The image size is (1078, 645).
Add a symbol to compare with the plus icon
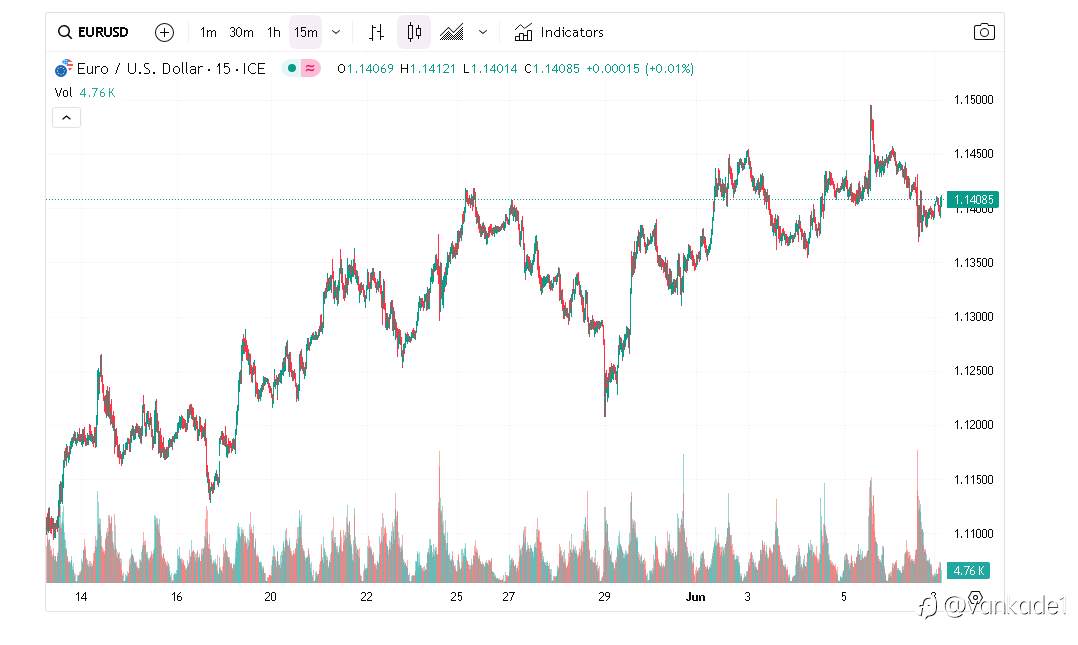[x=164, y=32]
